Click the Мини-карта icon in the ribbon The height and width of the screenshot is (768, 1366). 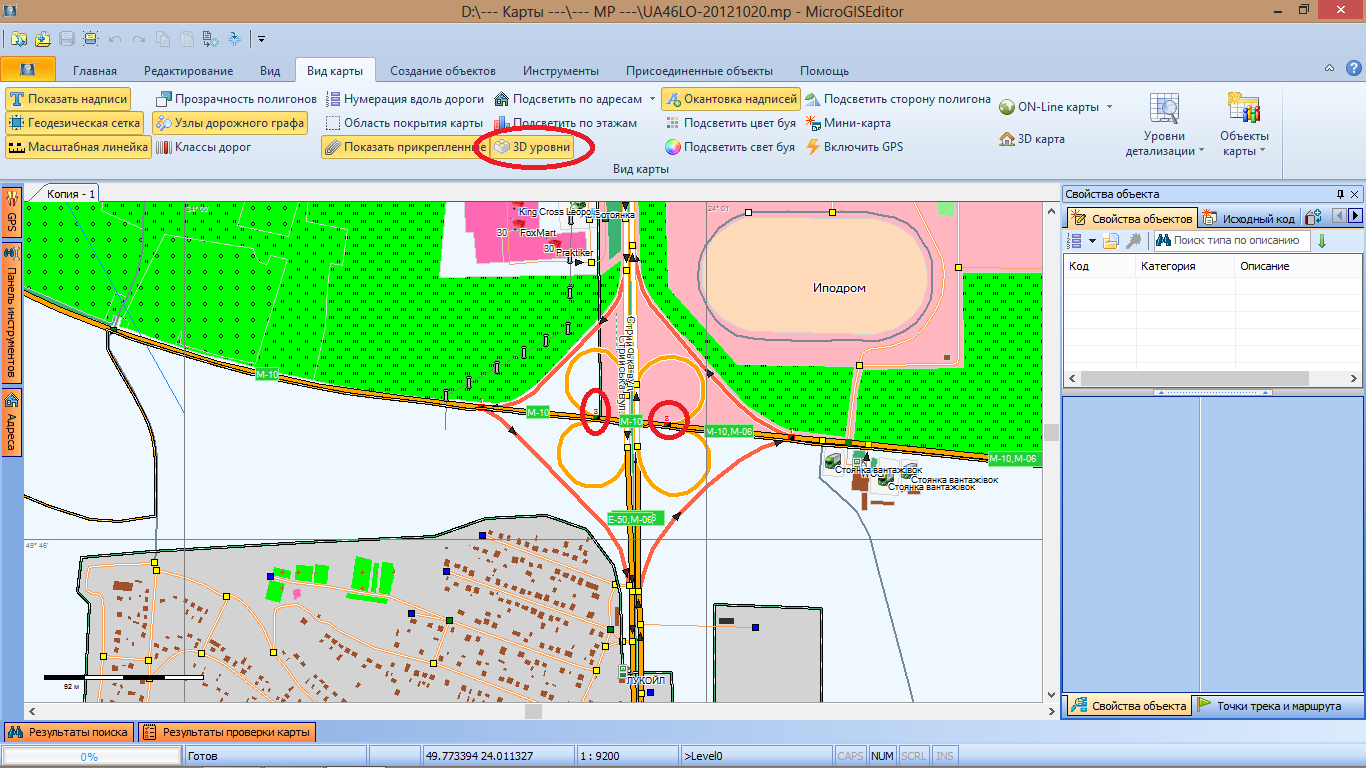point(814,123)
